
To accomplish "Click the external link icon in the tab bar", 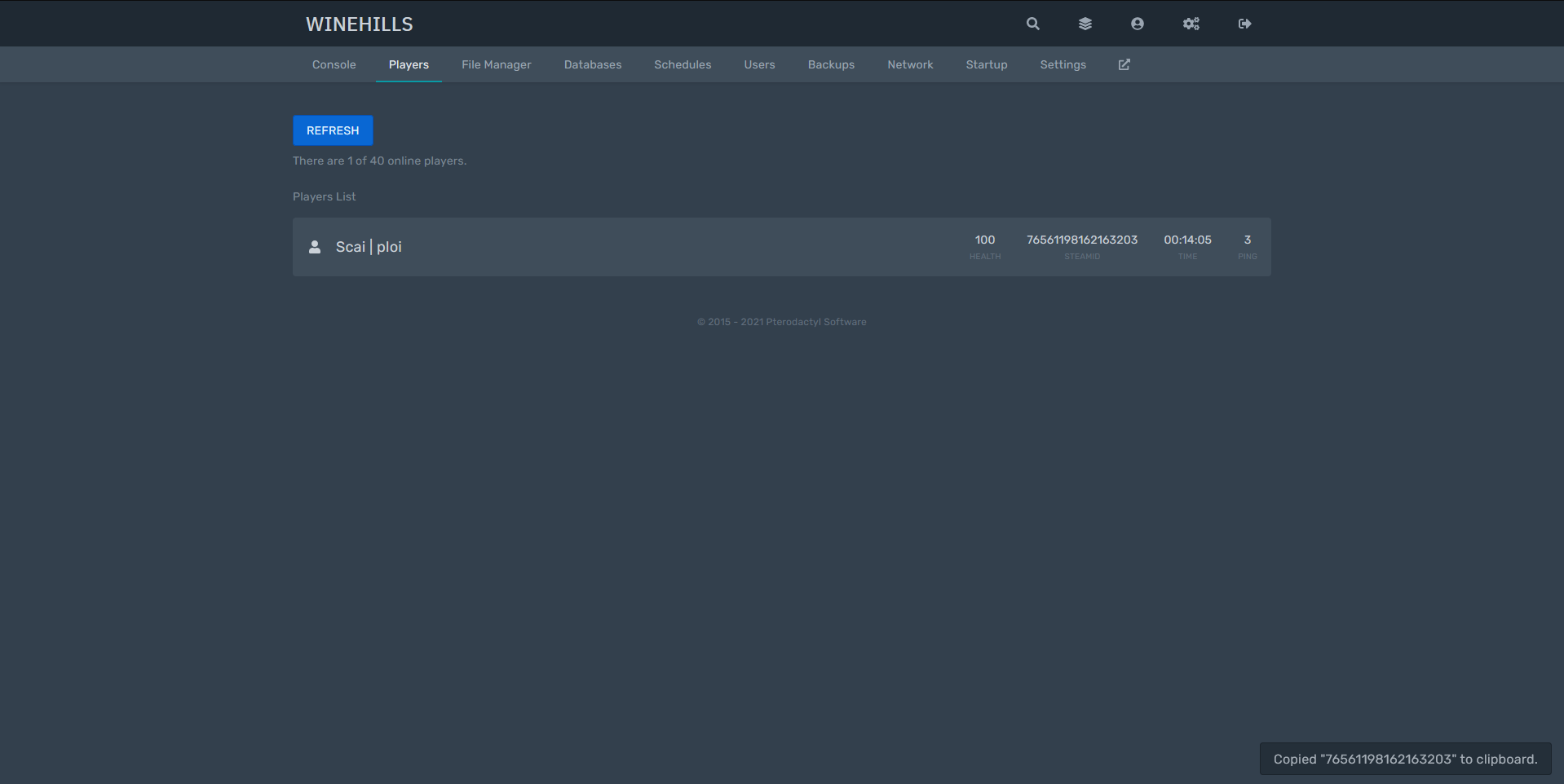I will [1124, 64].
